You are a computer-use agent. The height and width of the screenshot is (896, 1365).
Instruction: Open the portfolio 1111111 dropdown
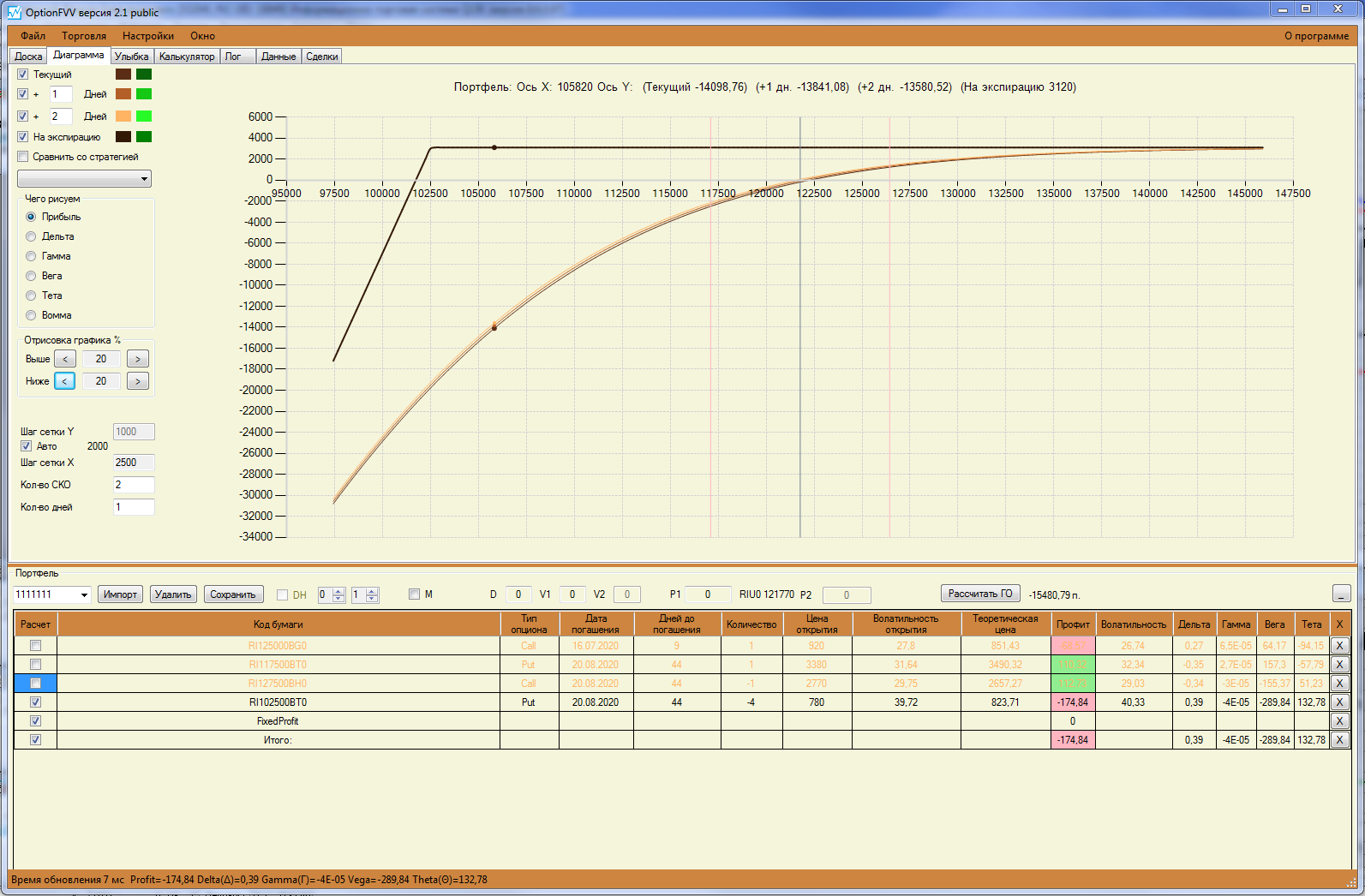tap(52, 594)
